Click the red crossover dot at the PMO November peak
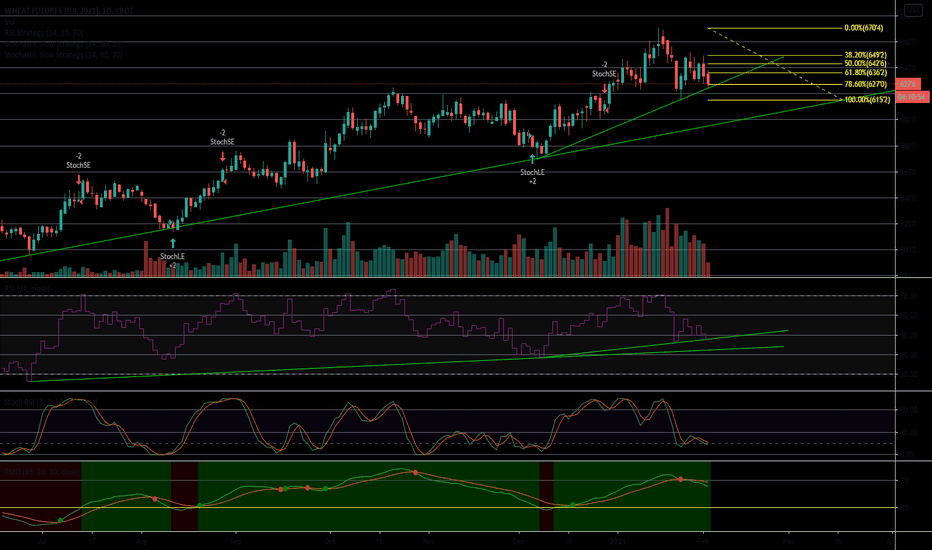 [415, 473]
